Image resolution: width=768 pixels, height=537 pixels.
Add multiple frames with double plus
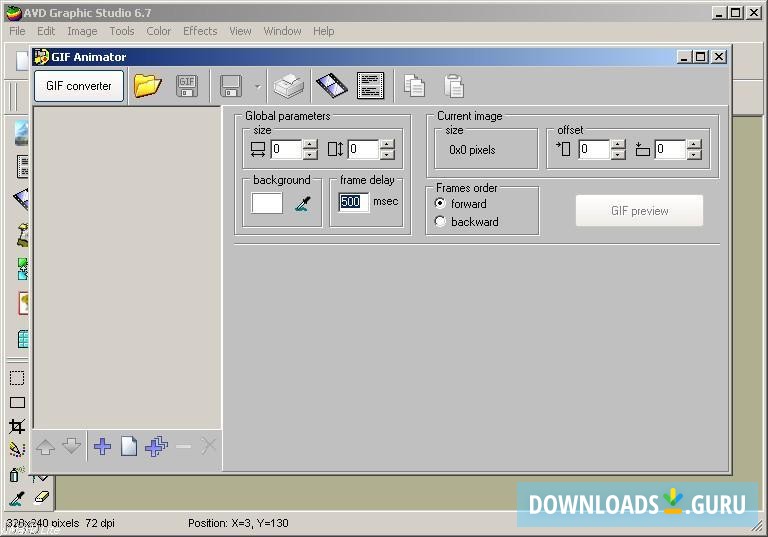(x=156, y=446)
